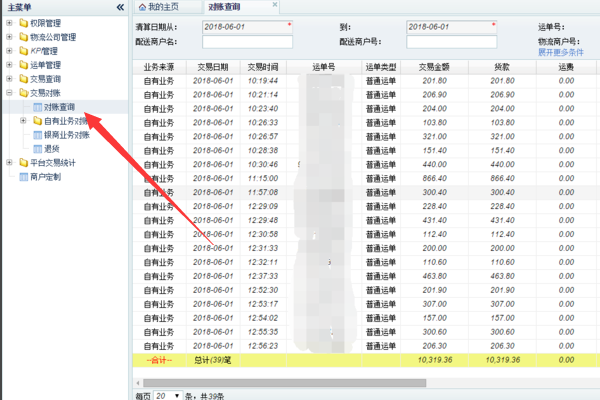This screenshot has height=400, width=600.
Task: Click total 10,319.36 in 交易金额 column
Action: [435, 360]
